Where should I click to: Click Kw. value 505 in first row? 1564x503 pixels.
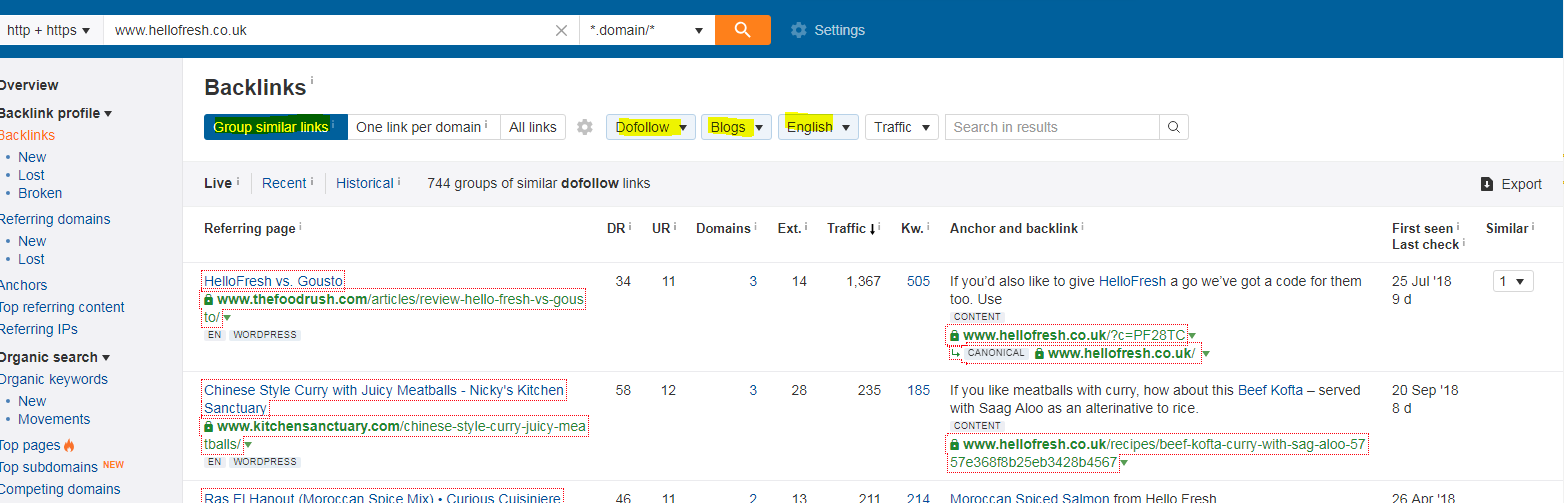[918, 281]
